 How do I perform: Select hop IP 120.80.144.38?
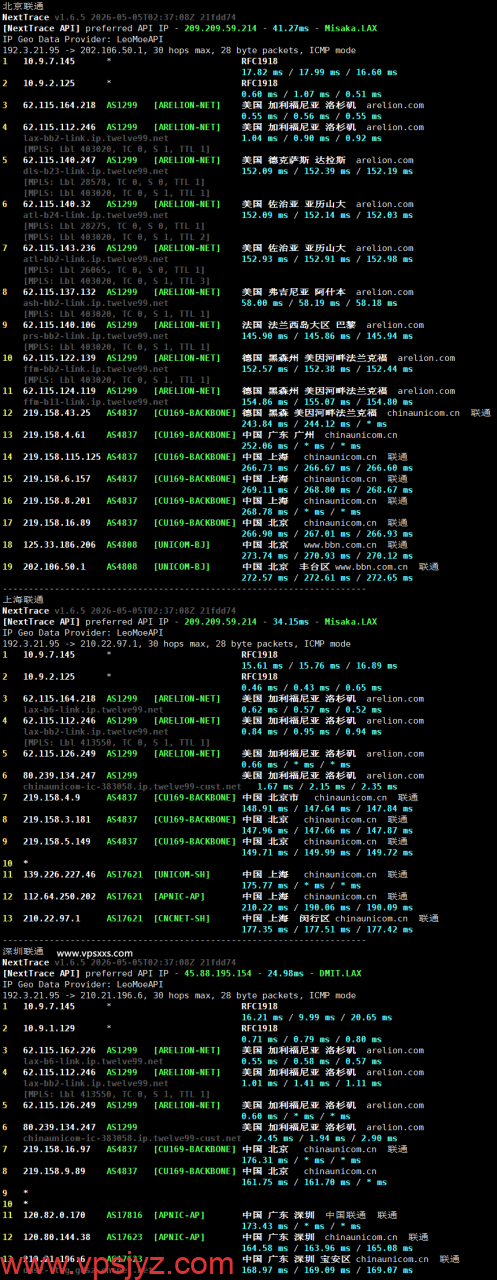(x=57, y=1237)
